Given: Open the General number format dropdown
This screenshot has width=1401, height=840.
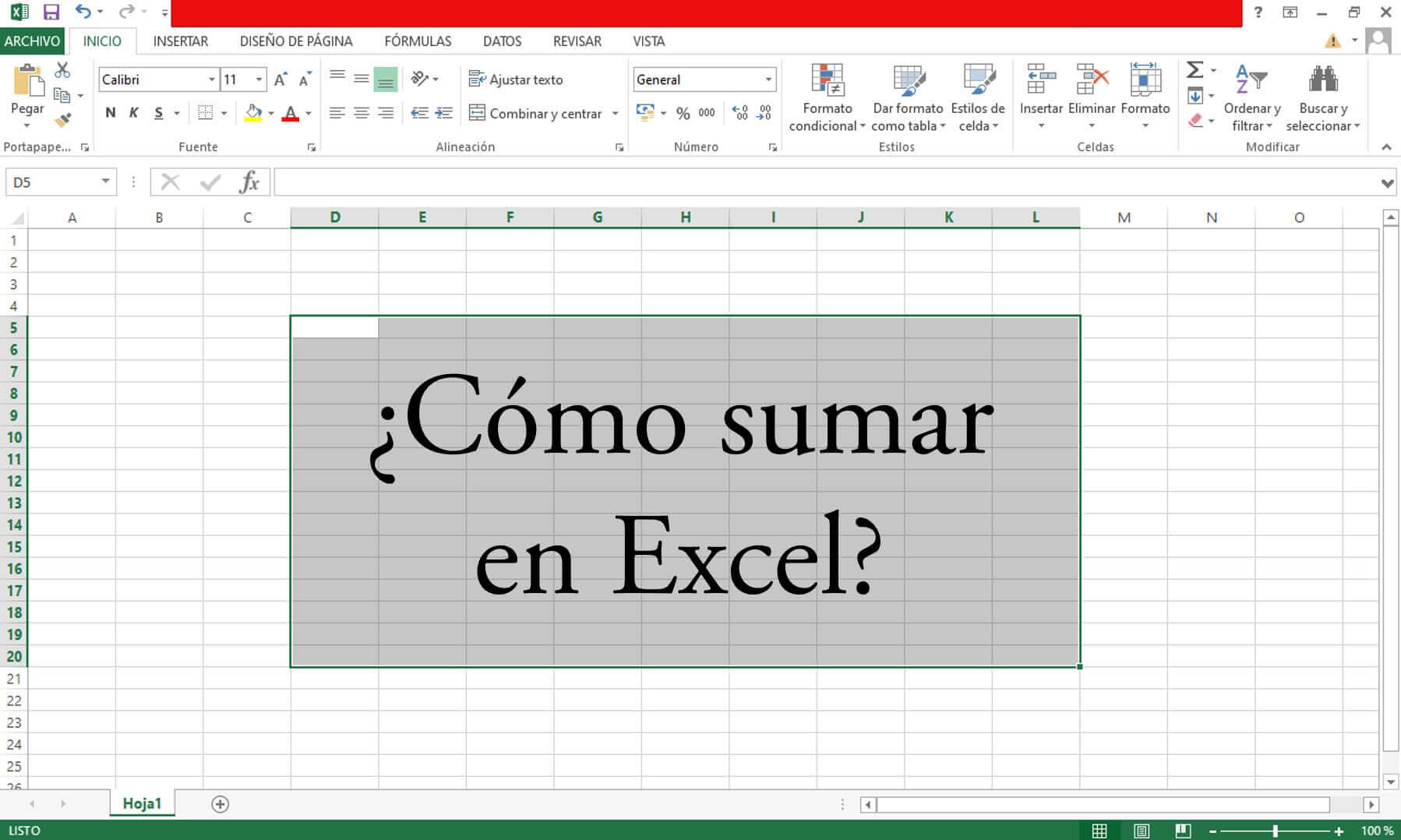Looking at the screenshot, I should pyautogui.click(x=768, y=79).
